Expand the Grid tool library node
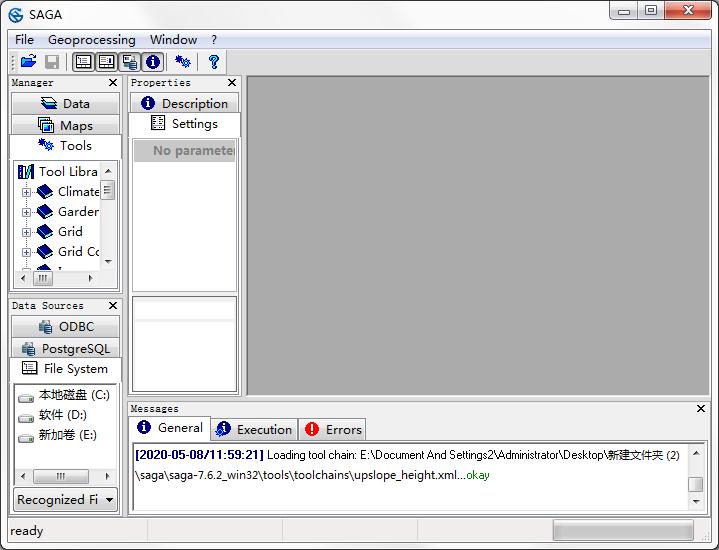The height and width of the screenshot is (550, 719). pos(26,232)
